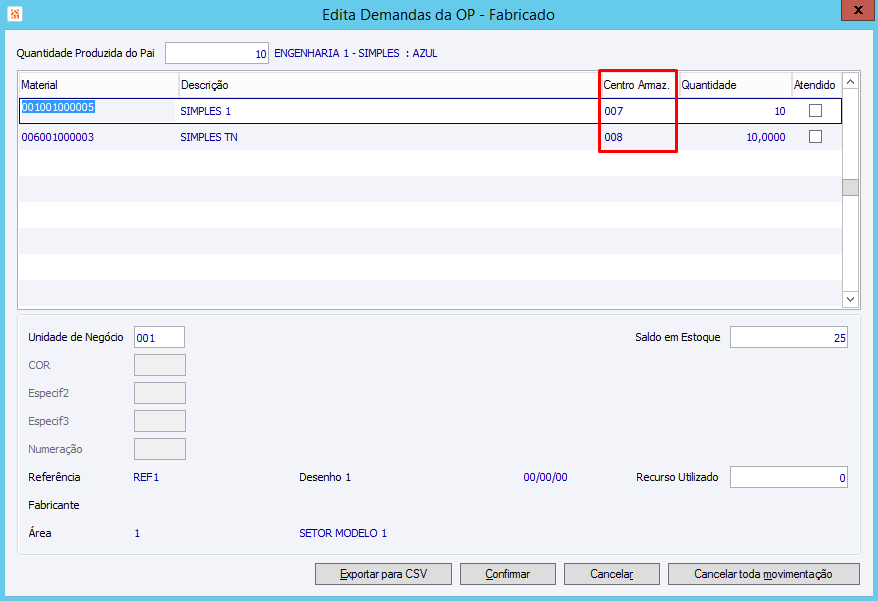Click quantity cell 10,0000

click(766, 137)
